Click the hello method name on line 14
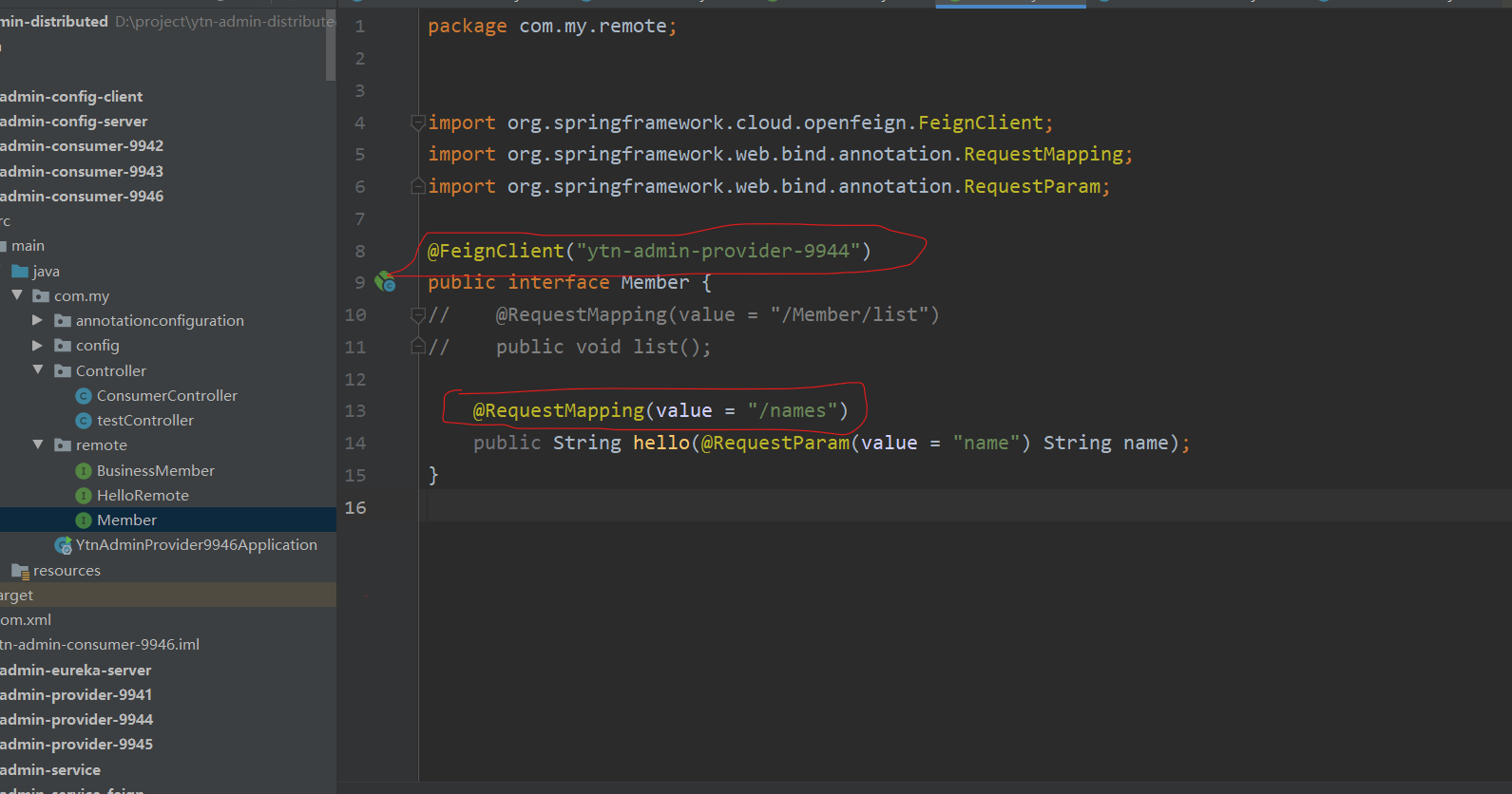This screenshot has height=794, width=1512. (661, 443)
